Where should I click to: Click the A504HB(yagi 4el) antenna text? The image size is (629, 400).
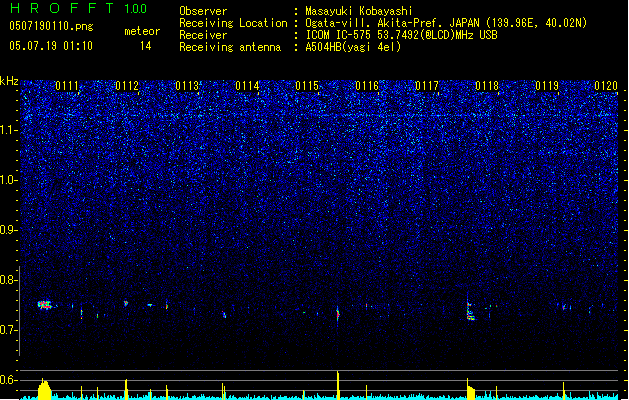coord(353,47)
